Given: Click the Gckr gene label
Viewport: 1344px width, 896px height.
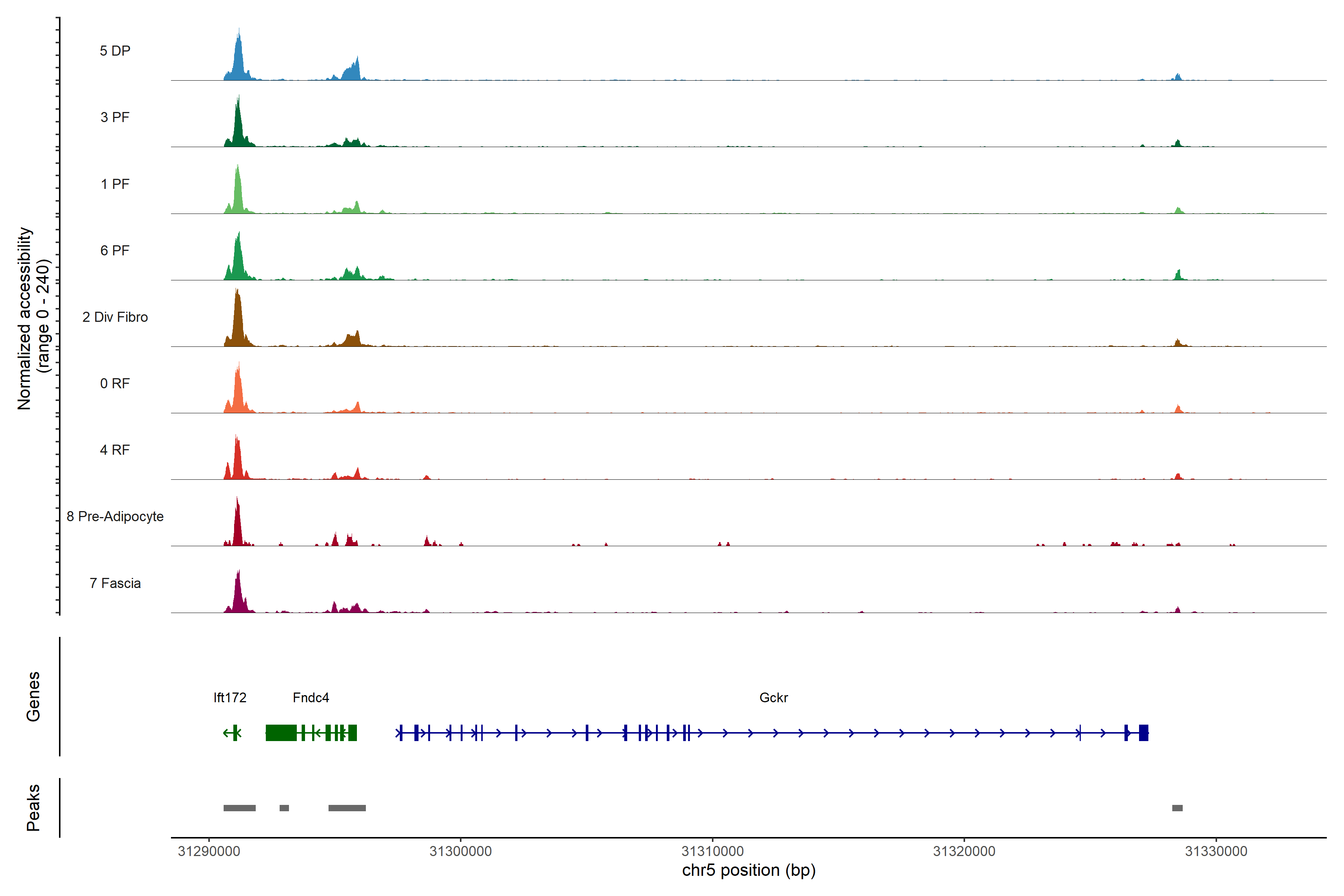Looking at the screenshot, I should tap(774, 698).
